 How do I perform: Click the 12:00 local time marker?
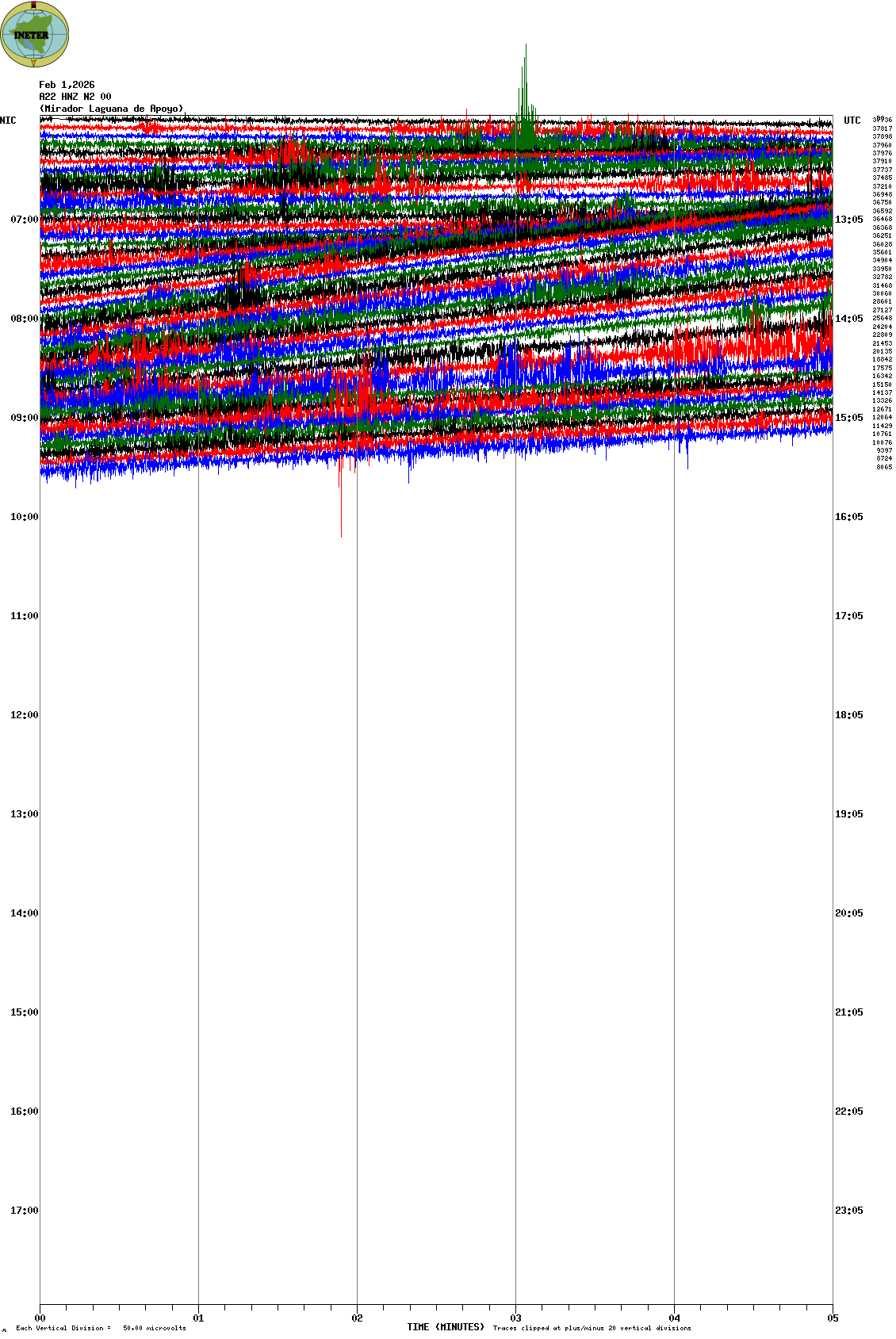click(24, 715)
